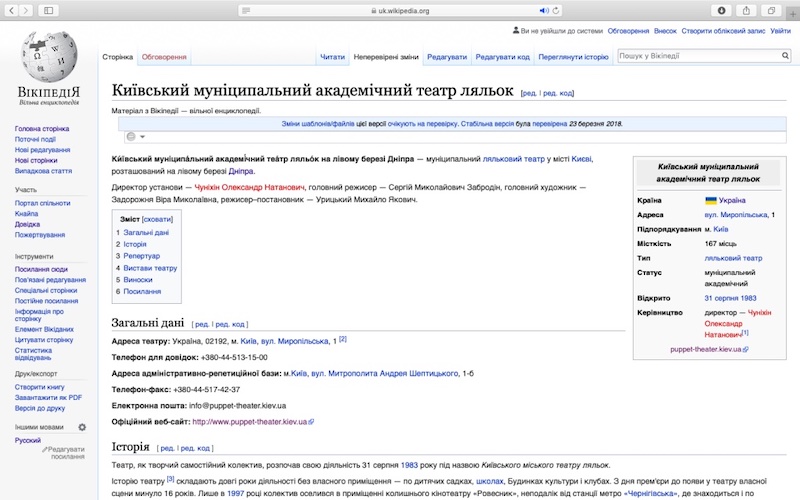
Task: Jump to Загальні дані in contents
Action: pyautogui.click(x=146, y=233)
